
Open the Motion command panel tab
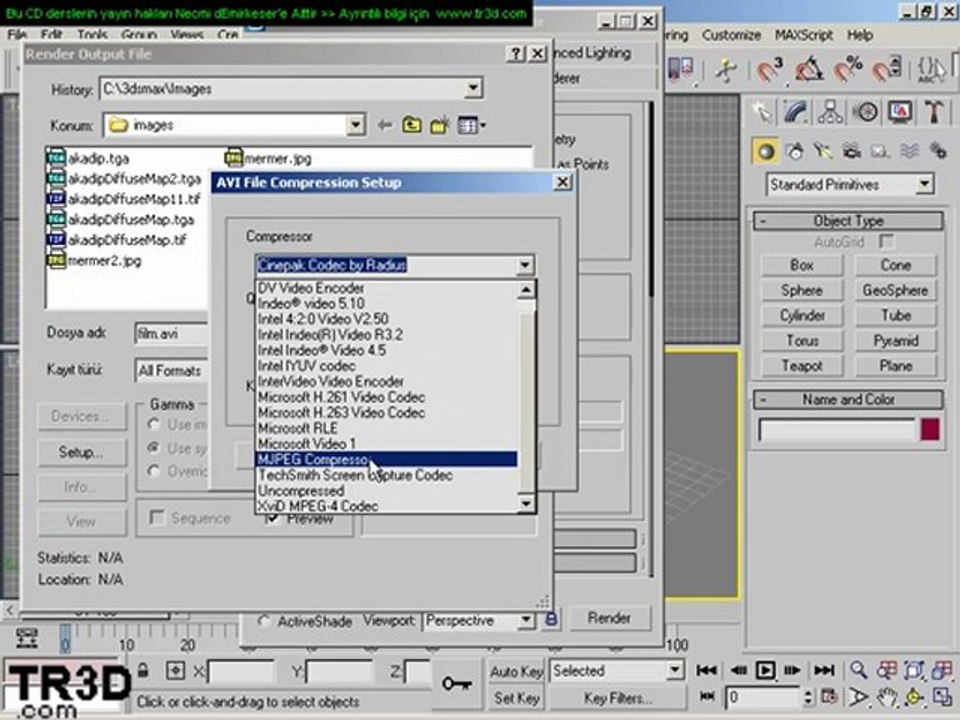coord(865,112)
